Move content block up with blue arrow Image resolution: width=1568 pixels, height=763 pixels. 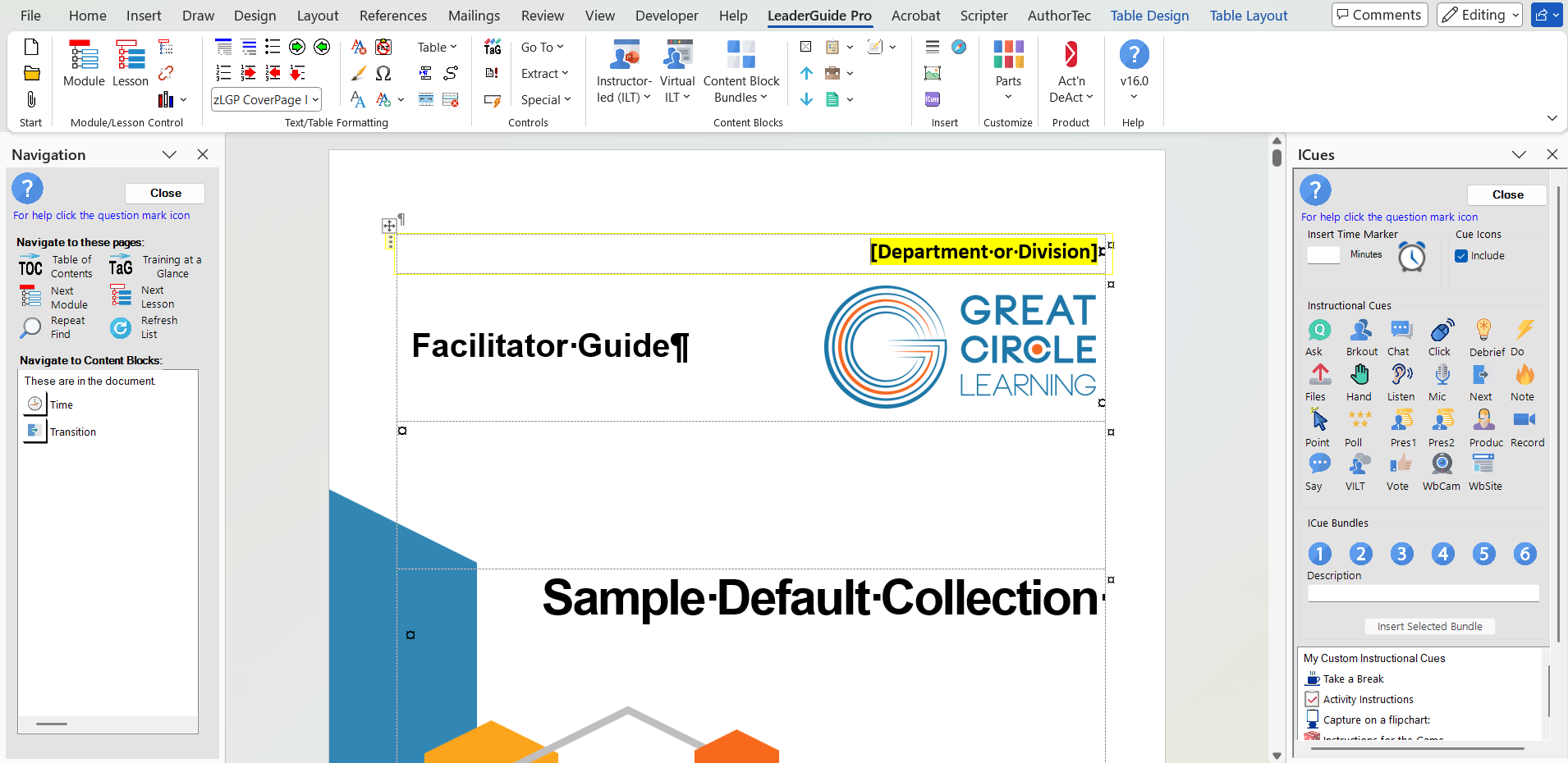(807, 74)
